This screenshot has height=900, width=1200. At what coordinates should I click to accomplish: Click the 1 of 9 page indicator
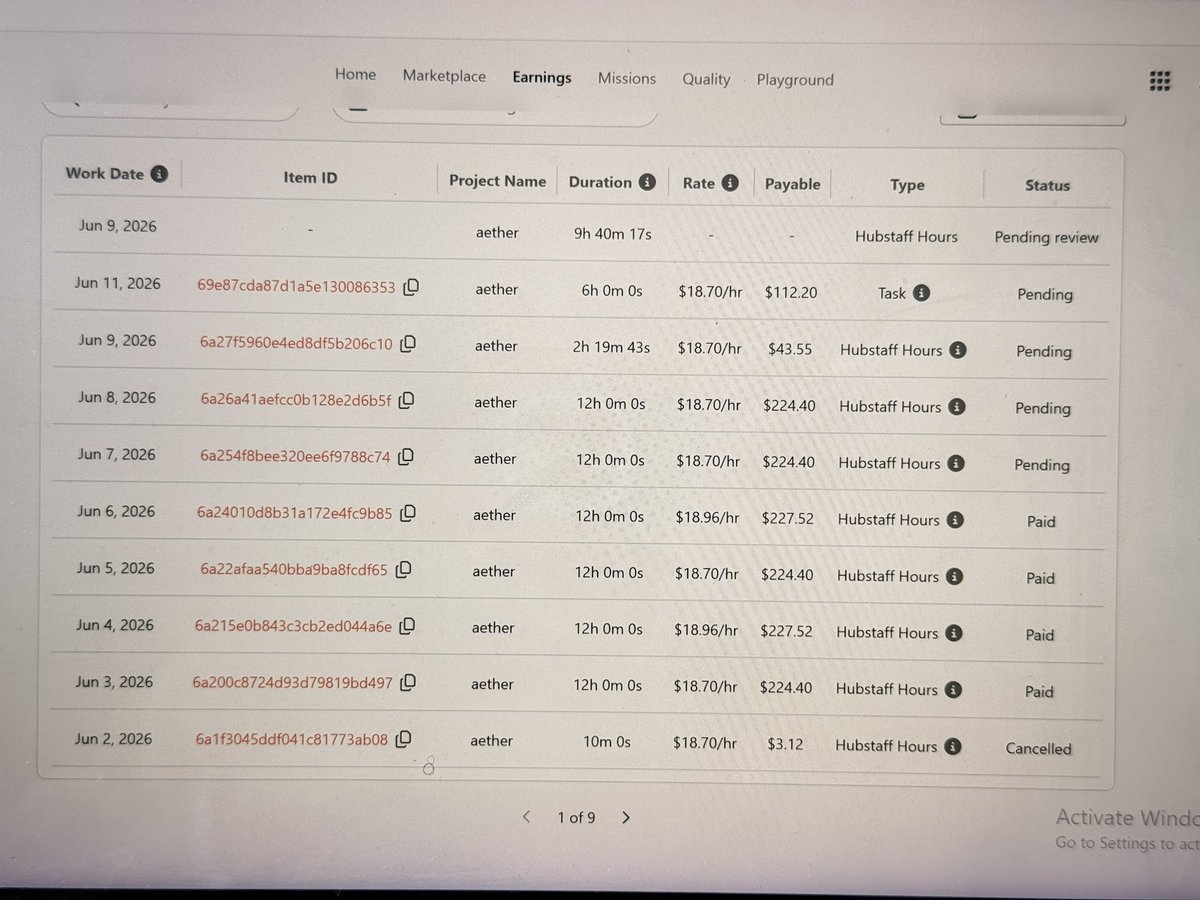point(576,817)
